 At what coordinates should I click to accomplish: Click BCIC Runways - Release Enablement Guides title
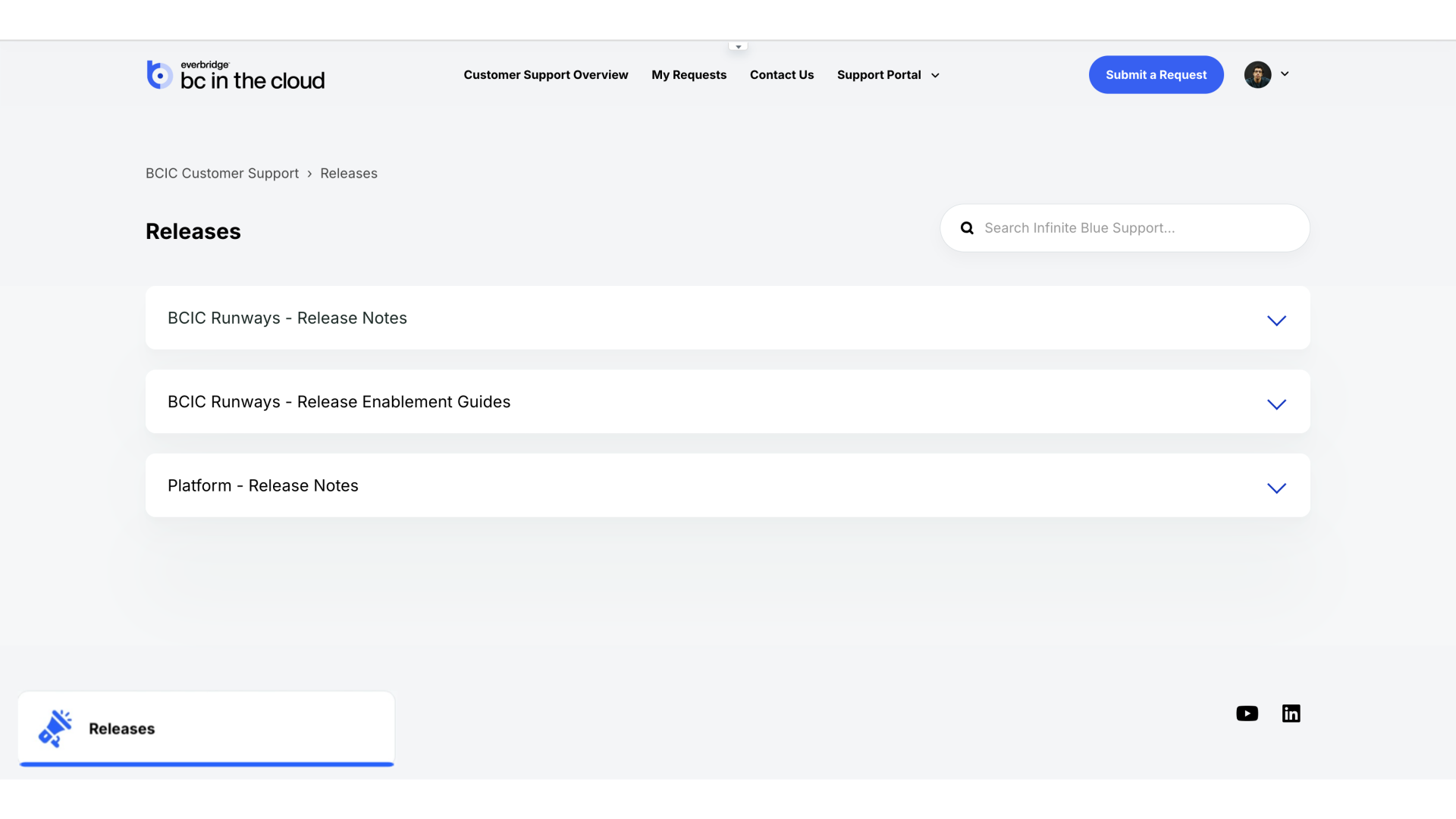339,402
